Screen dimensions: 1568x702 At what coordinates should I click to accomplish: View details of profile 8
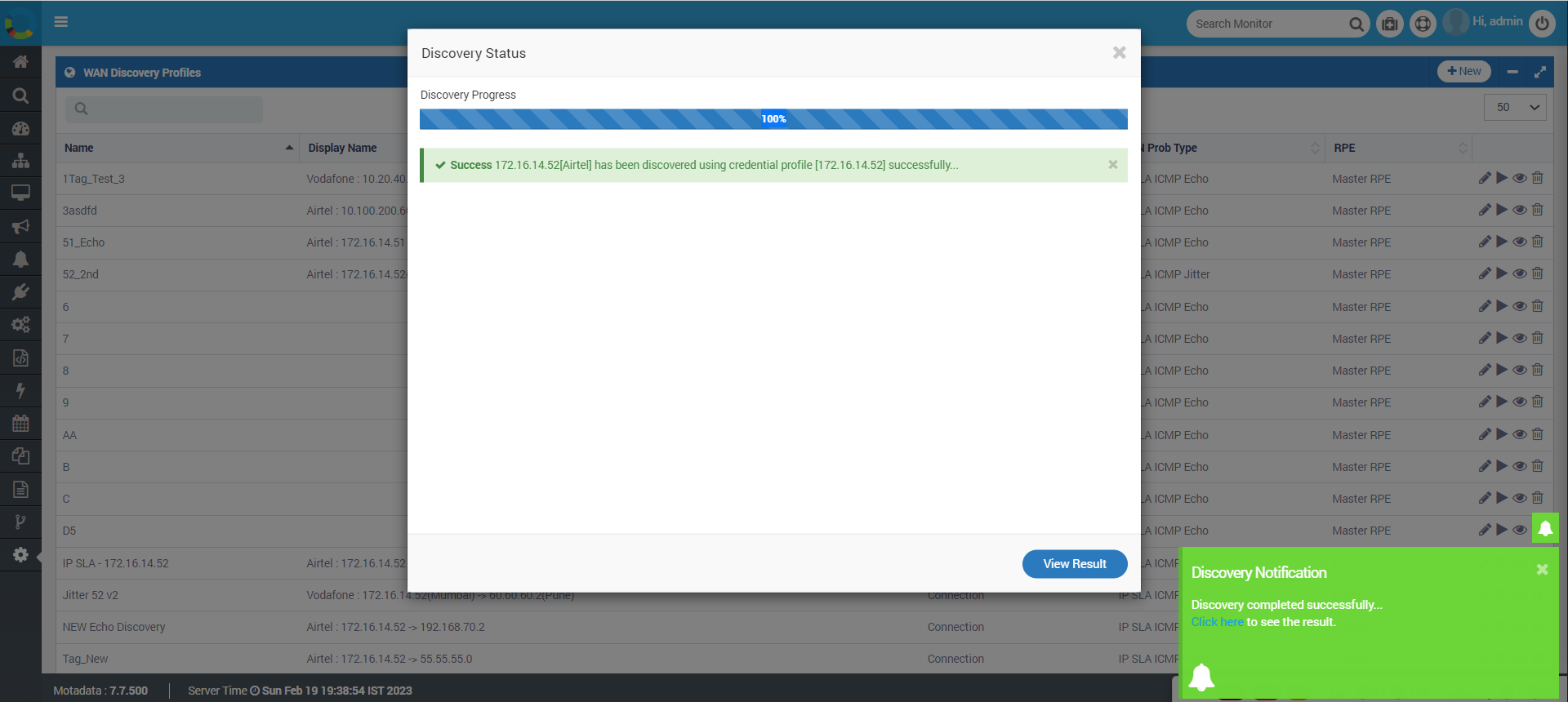tap(1520, 370)
